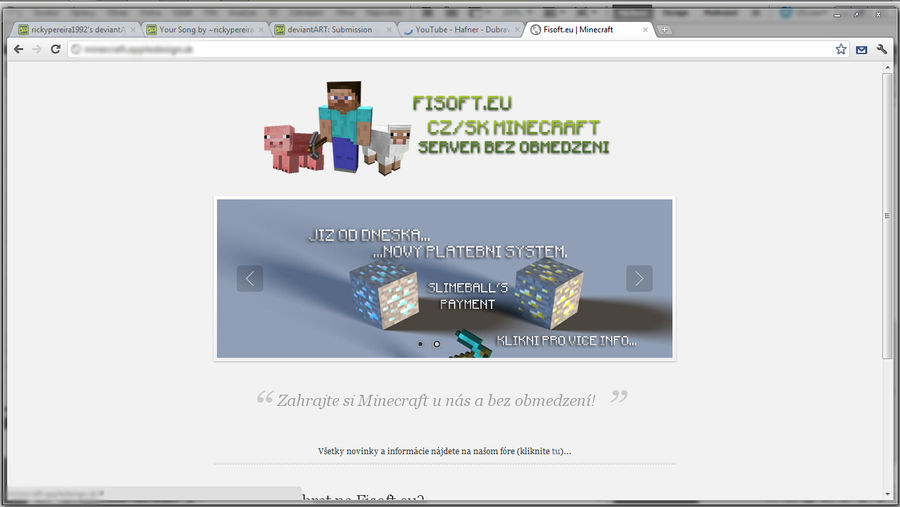Click the quote 'Zahrajte si Minecraft u nás a bez obmedzení!'
The width and height of the screenshot is (900, 507).
pos(436,400)
